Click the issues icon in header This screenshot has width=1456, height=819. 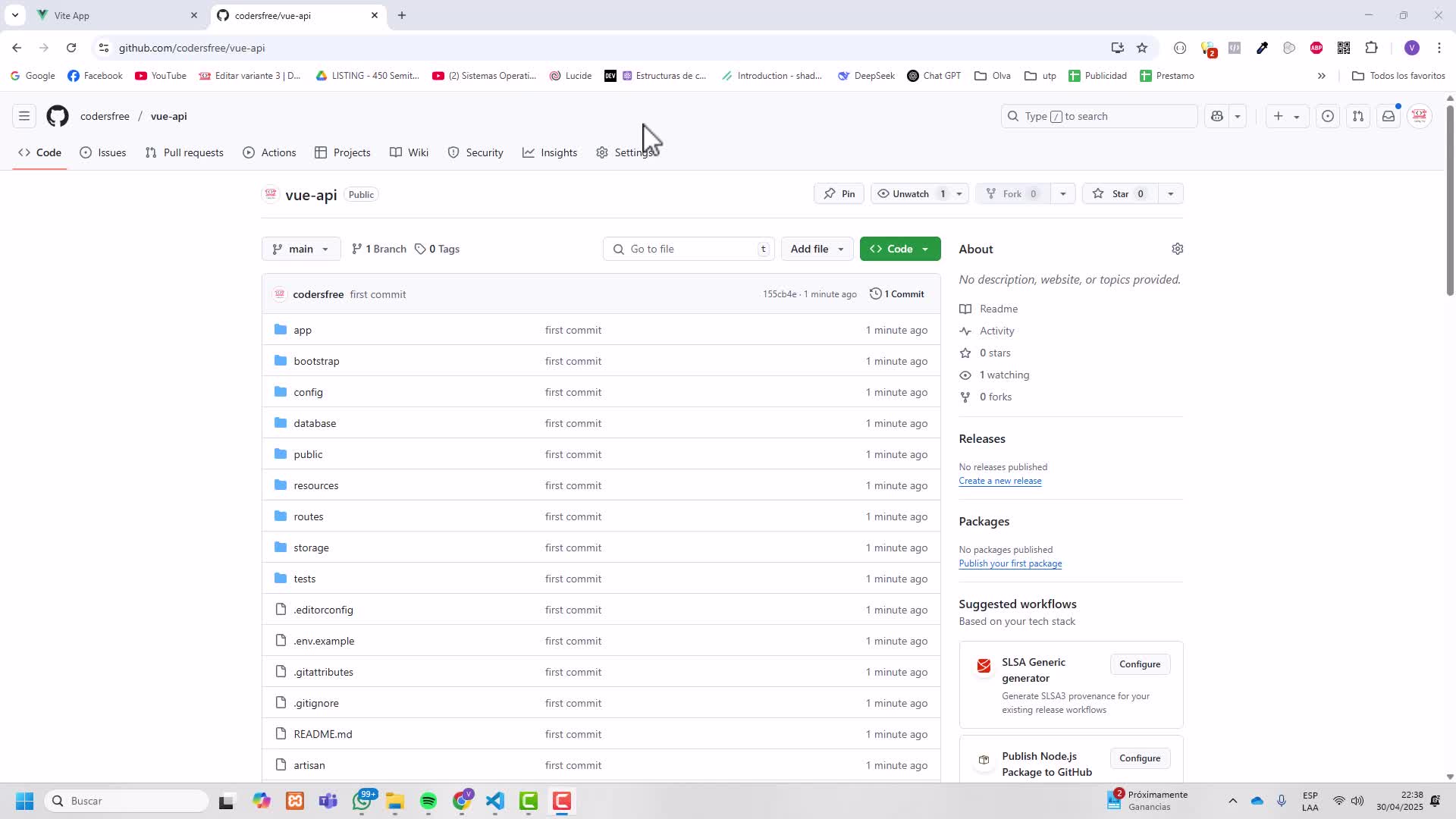click(x=1327, y=116)
